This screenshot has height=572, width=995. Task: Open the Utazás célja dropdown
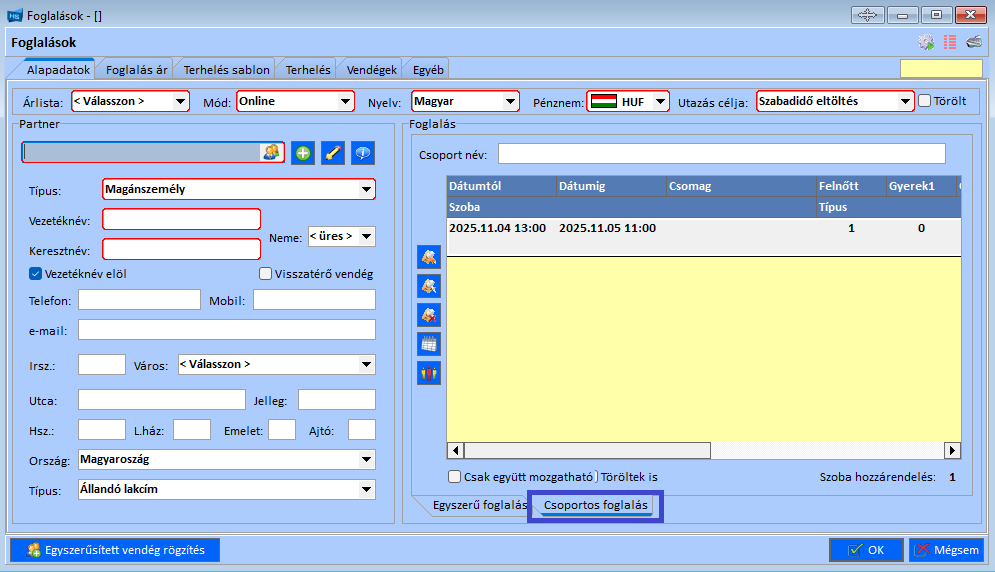coord(904,101)
